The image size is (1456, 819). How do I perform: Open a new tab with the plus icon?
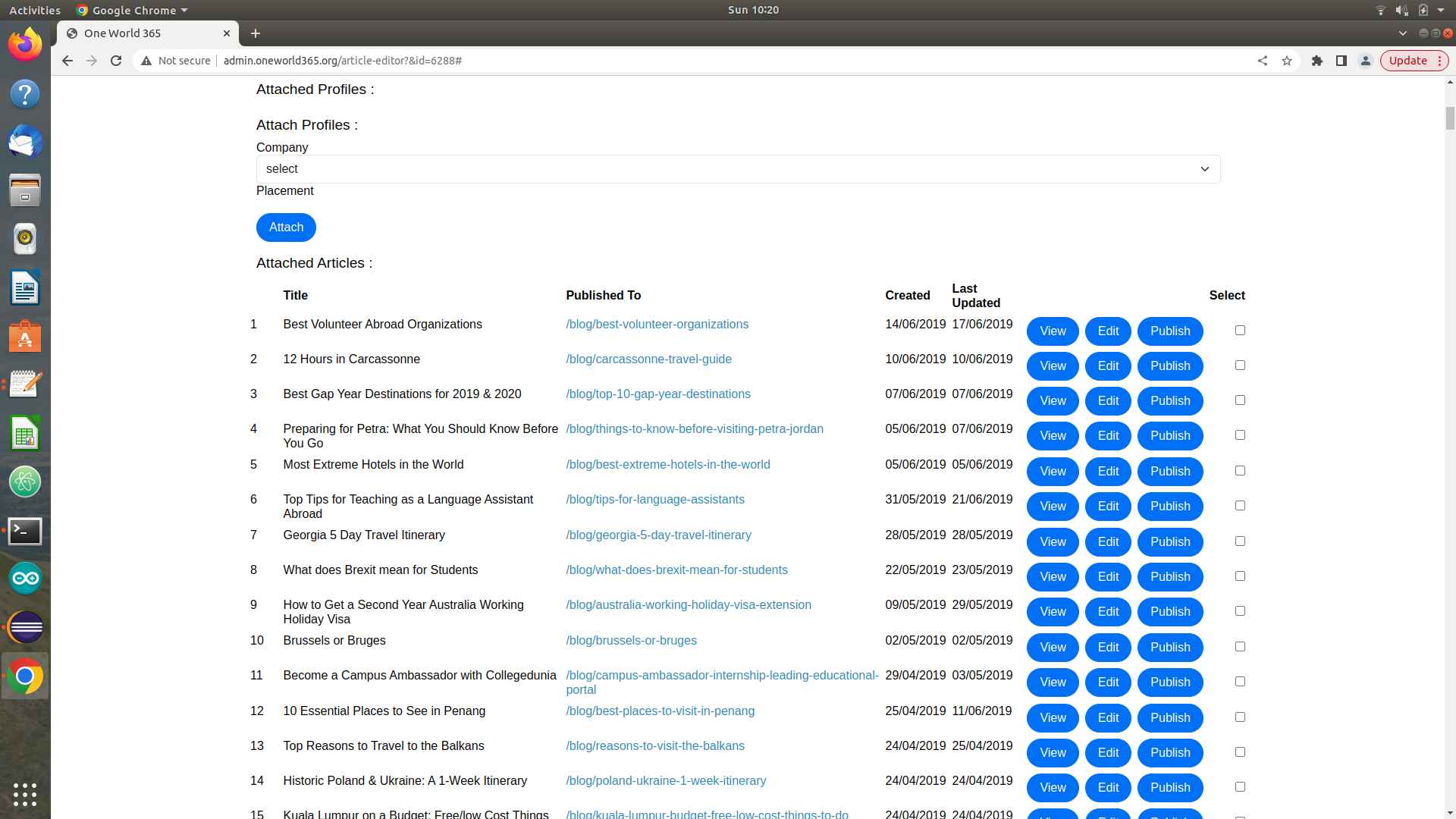point(256,33)
